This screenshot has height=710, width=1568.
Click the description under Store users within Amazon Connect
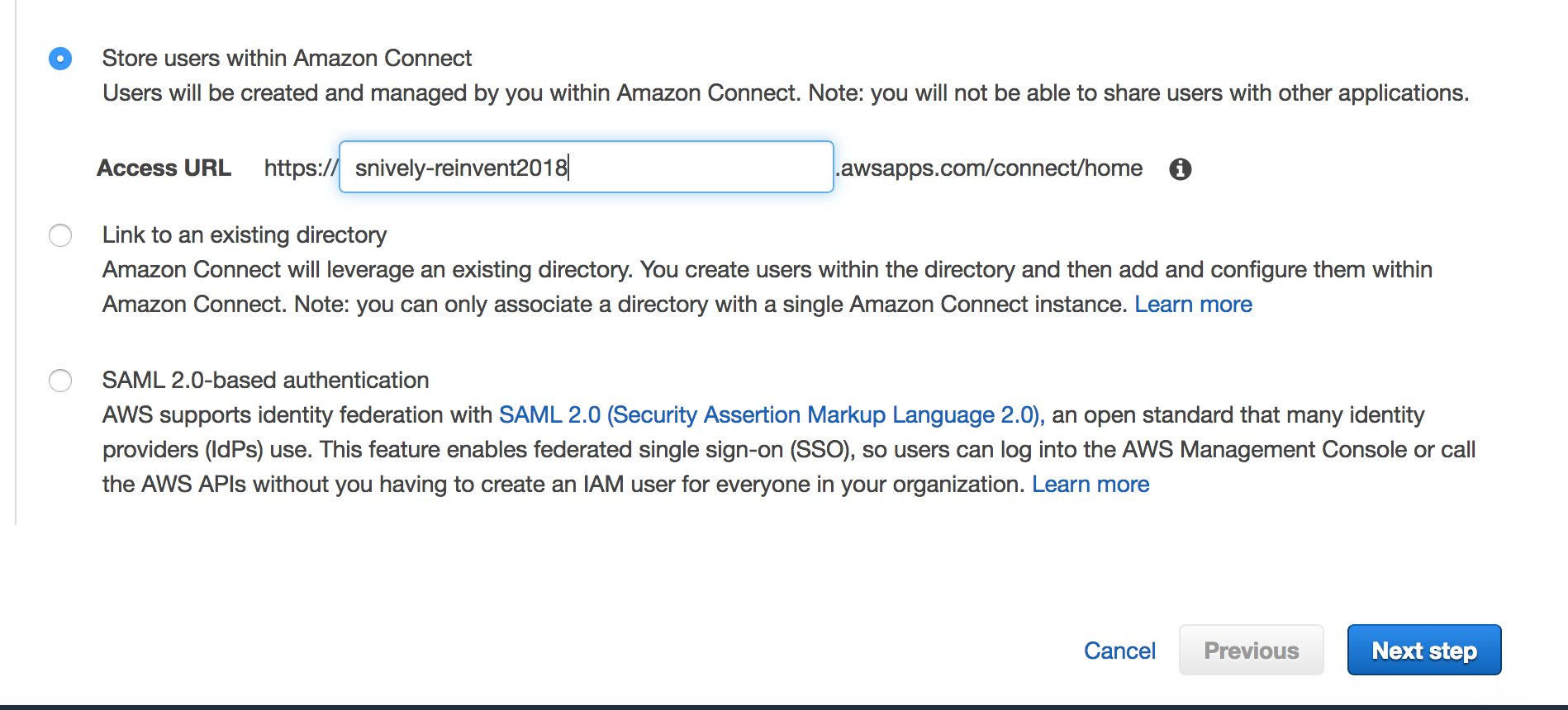(786, 93)
